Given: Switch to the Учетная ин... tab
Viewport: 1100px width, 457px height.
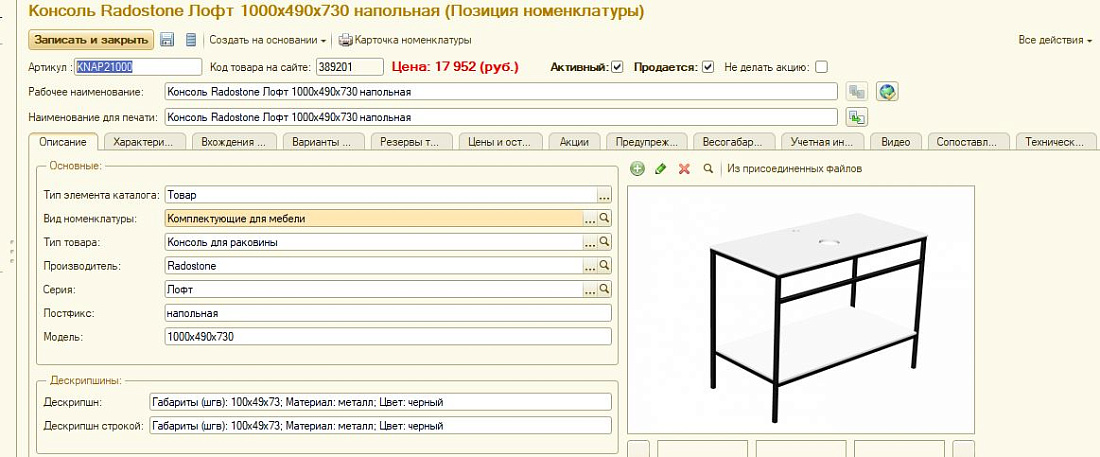Looking at the screenshot, I should 822,142.
